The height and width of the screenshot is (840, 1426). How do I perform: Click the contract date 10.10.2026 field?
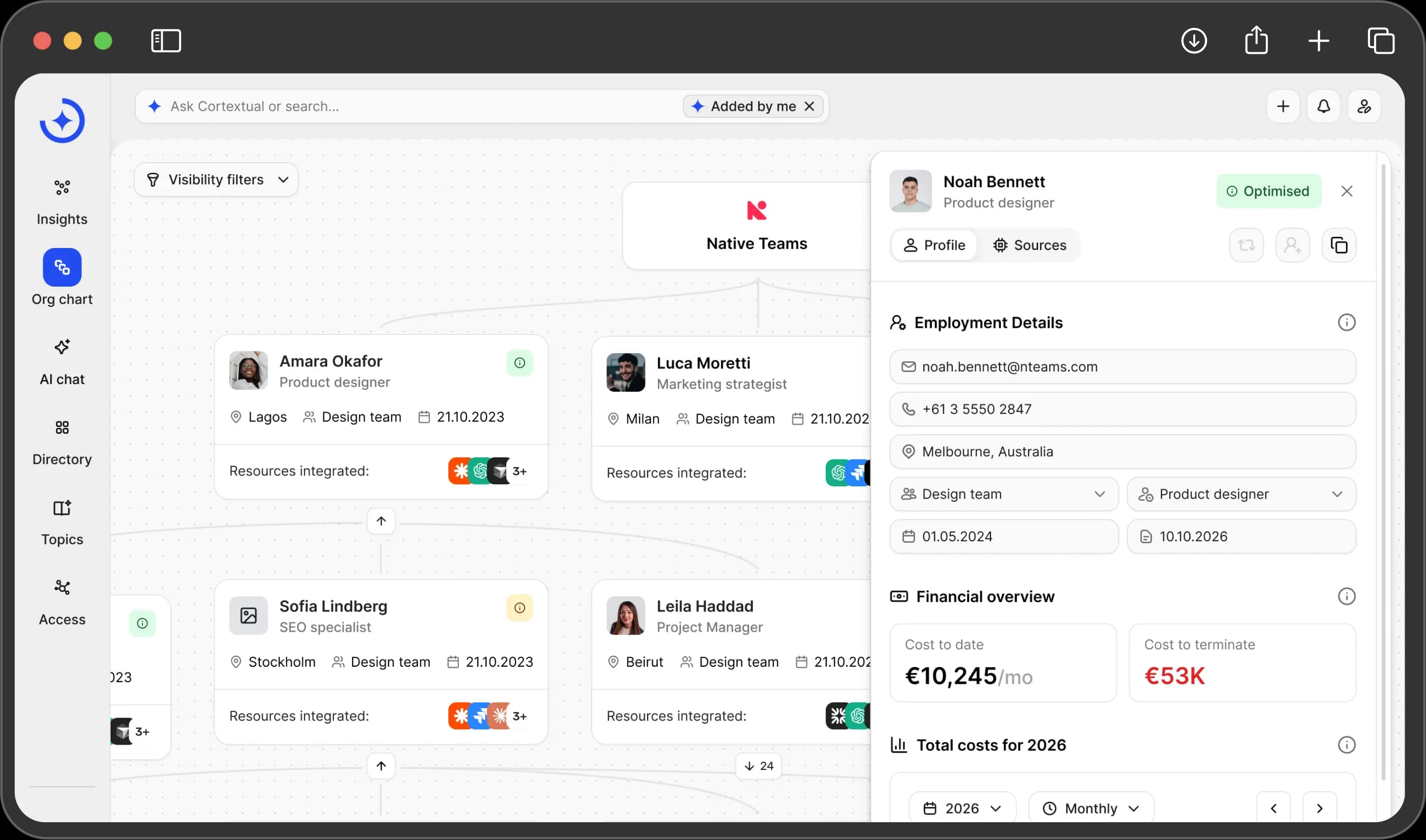(x=1241, y=537)
